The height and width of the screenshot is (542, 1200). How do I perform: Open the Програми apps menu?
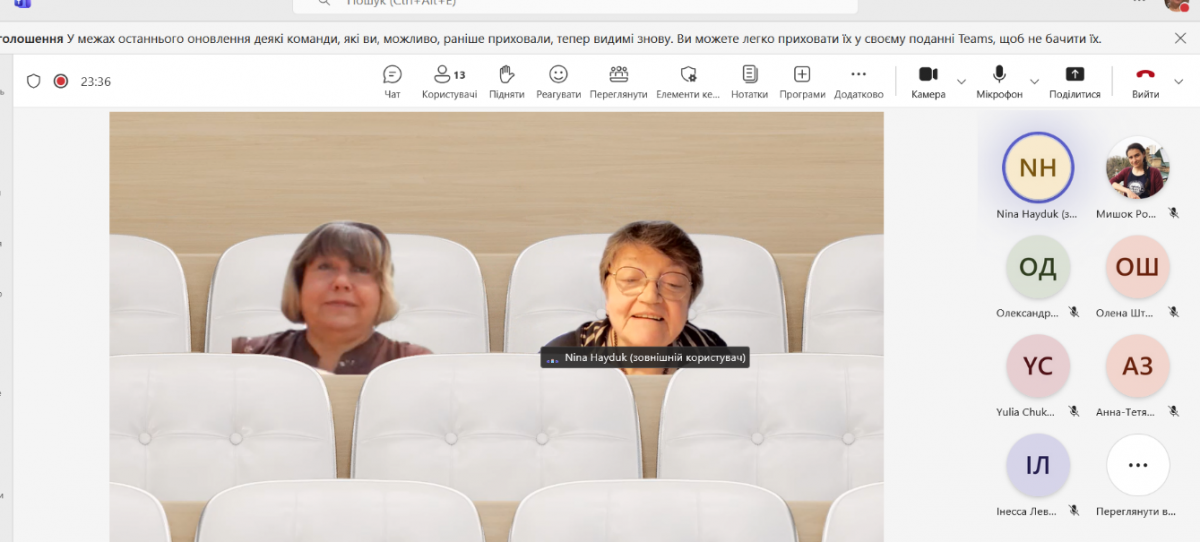802,81
